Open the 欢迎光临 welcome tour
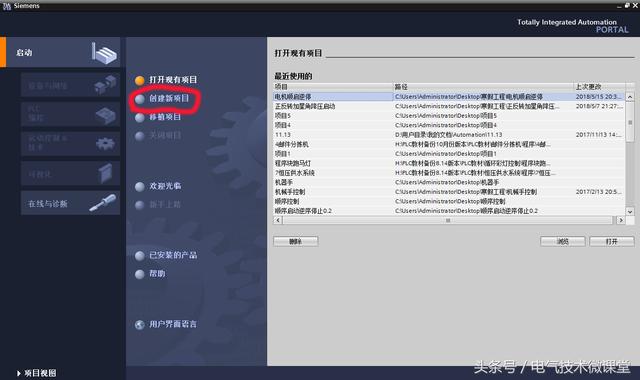Viewport: 640px width, 380px height. pos(165,186)
